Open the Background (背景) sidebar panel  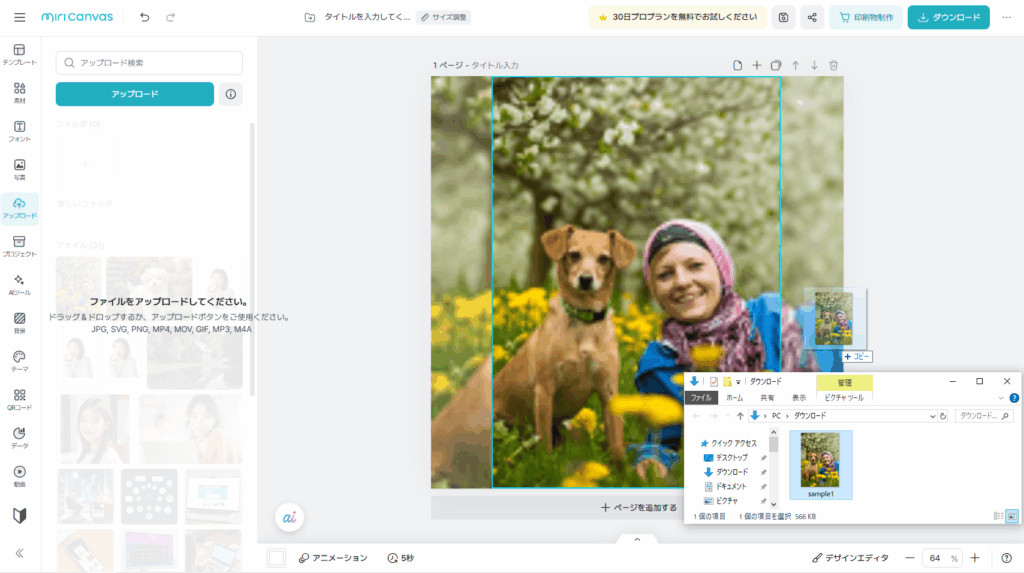[x=20, y=323]
